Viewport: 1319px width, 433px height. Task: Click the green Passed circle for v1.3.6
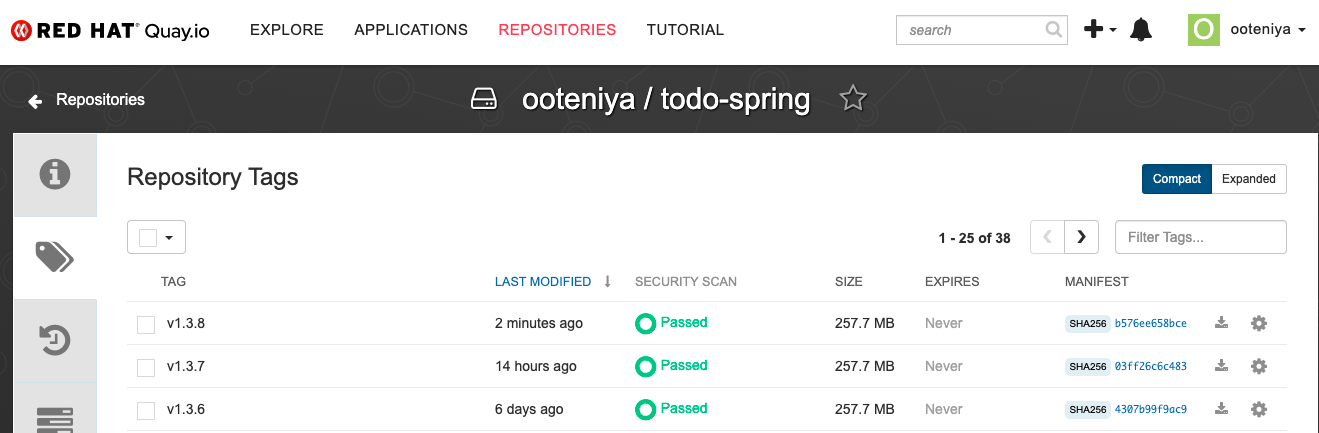[646, 409]
